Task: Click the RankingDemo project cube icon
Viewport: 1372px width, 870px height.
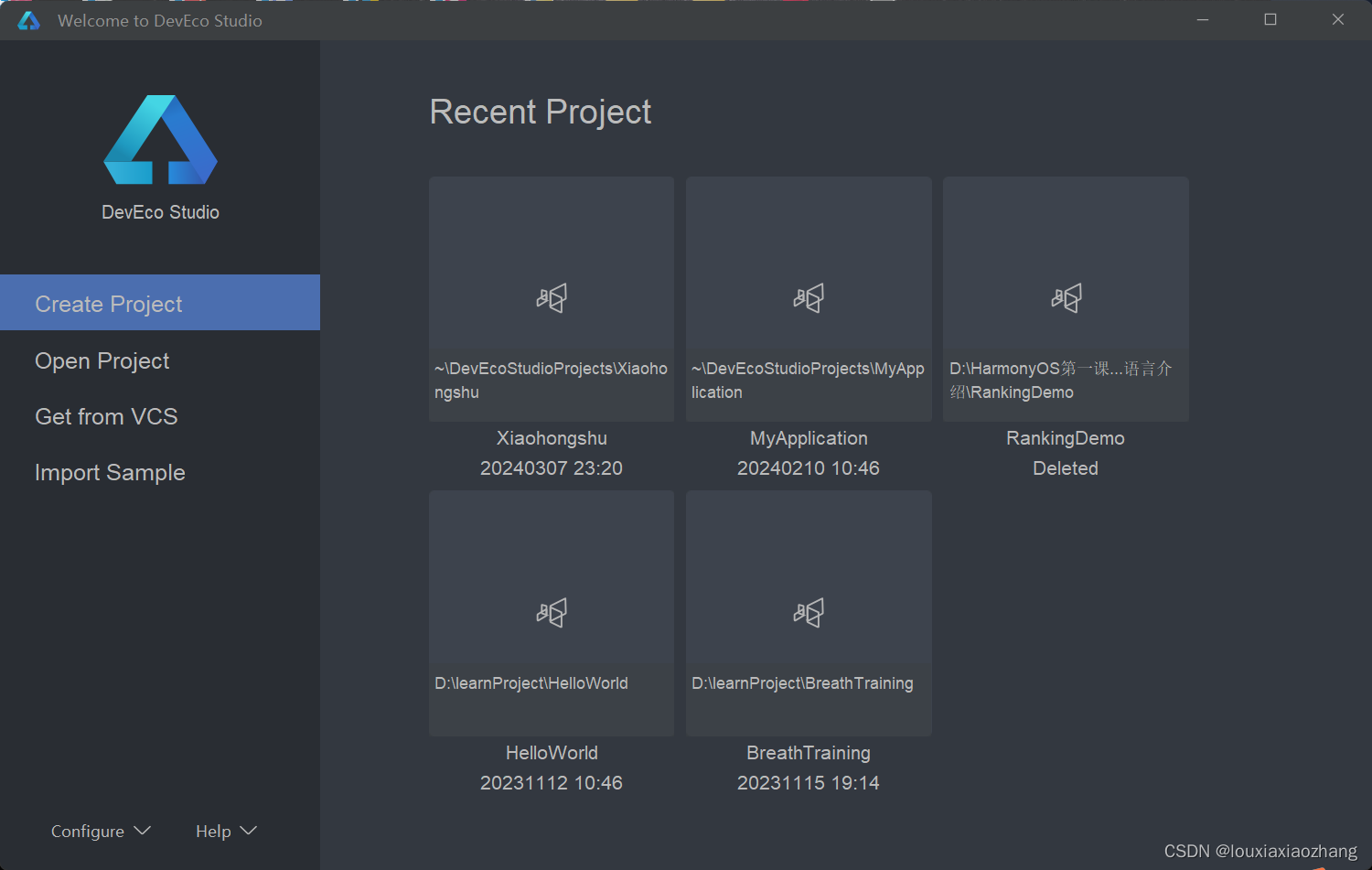Action: pos(1067,298)
